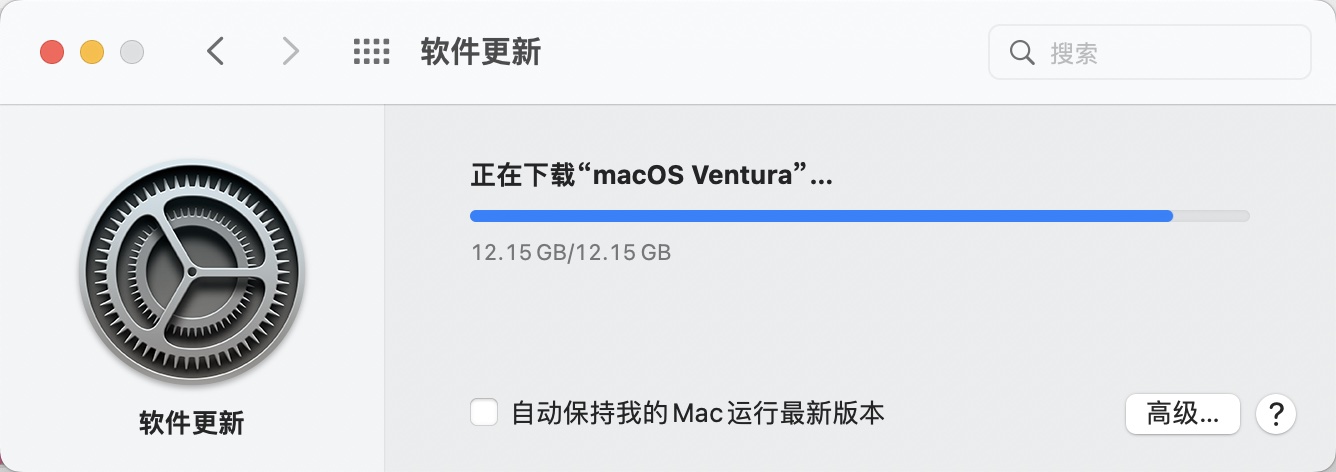The width and height of the screenshot is (1336, 472).
Task: Click the gray unfilled end of the progress bar
Action: click(1212, 215)
